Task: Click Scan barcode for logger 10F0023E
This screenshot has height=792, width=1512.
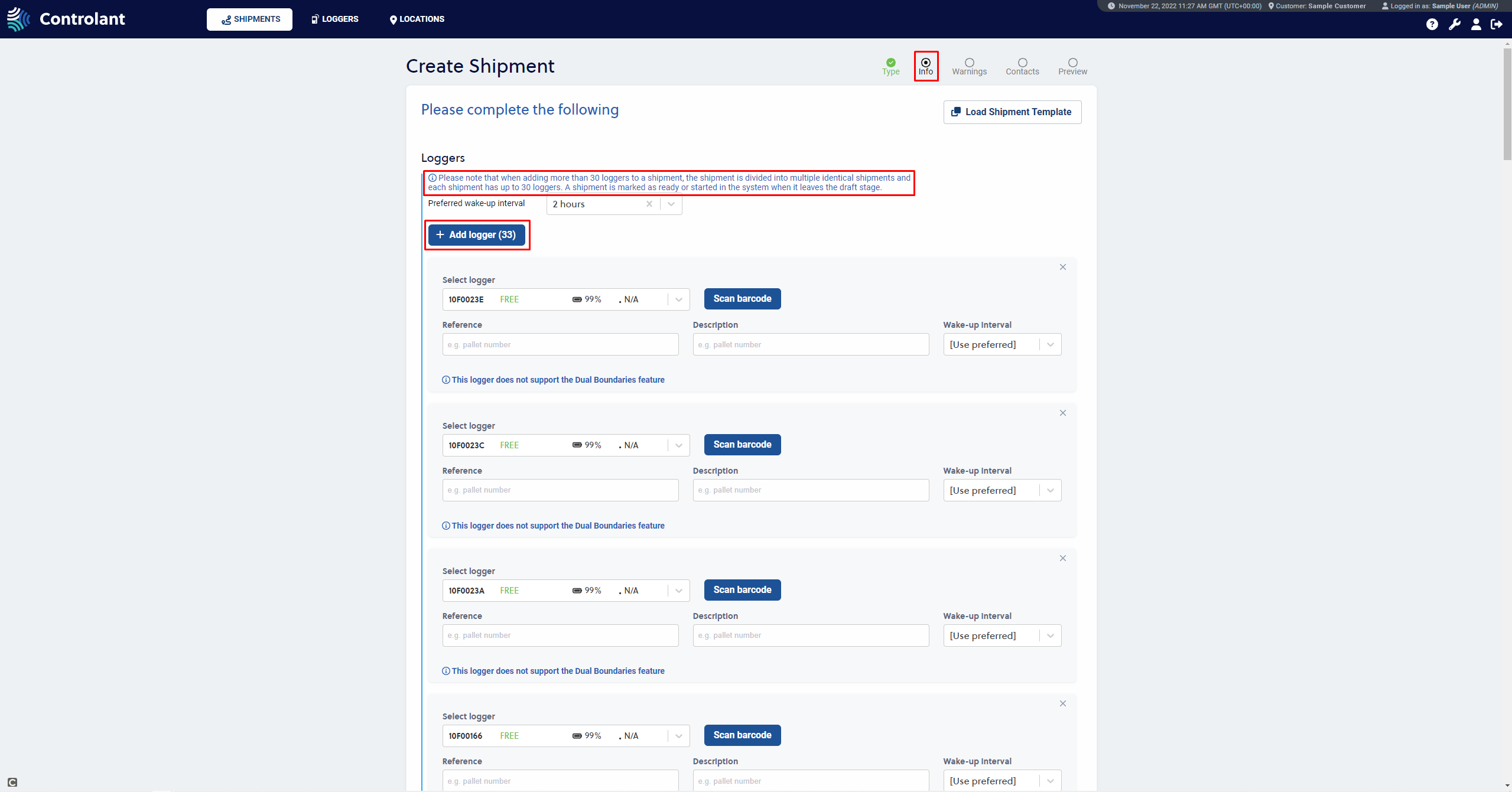Action: (742, 299)
